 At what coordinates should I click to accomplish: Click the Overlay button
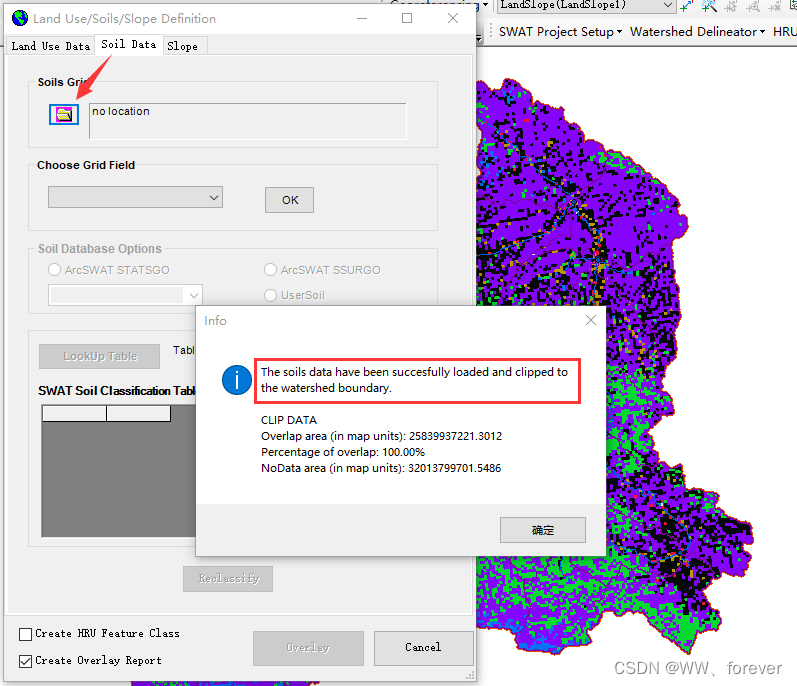point(309,648)
